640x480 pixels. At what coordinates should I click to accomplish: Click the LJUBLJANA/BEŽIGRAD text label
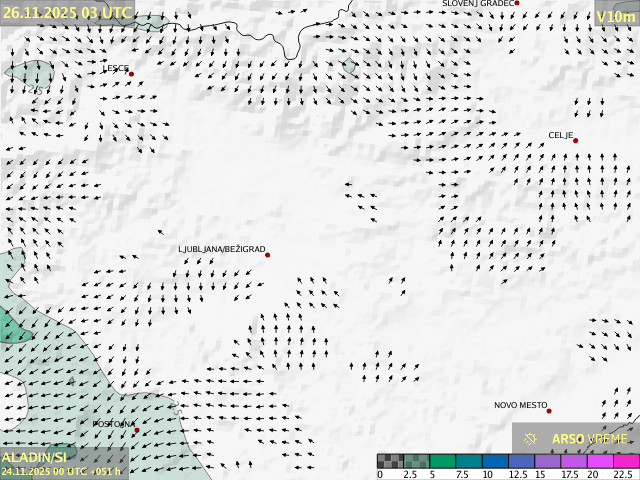222,249
